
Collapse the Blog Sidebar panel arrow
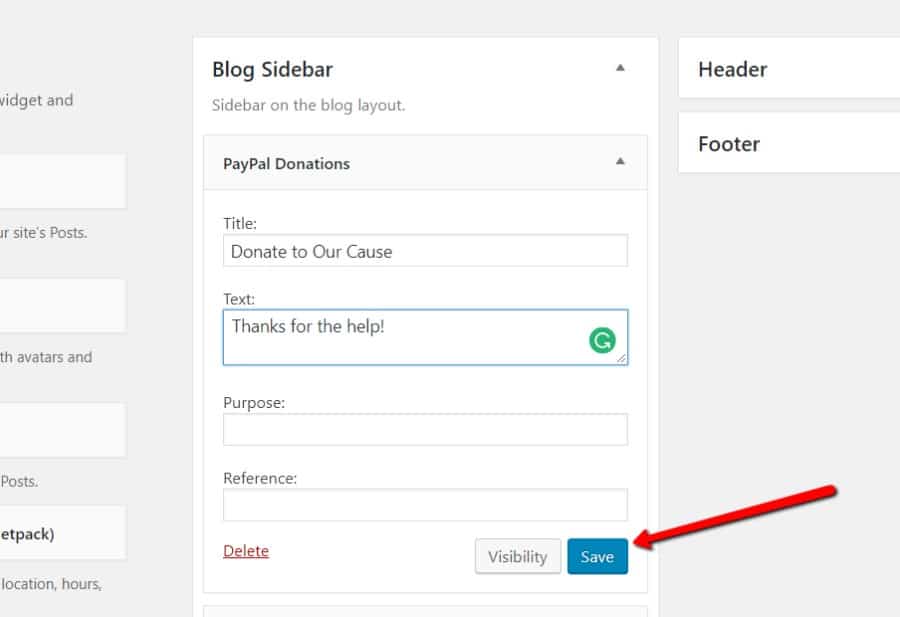pos(620,67)
